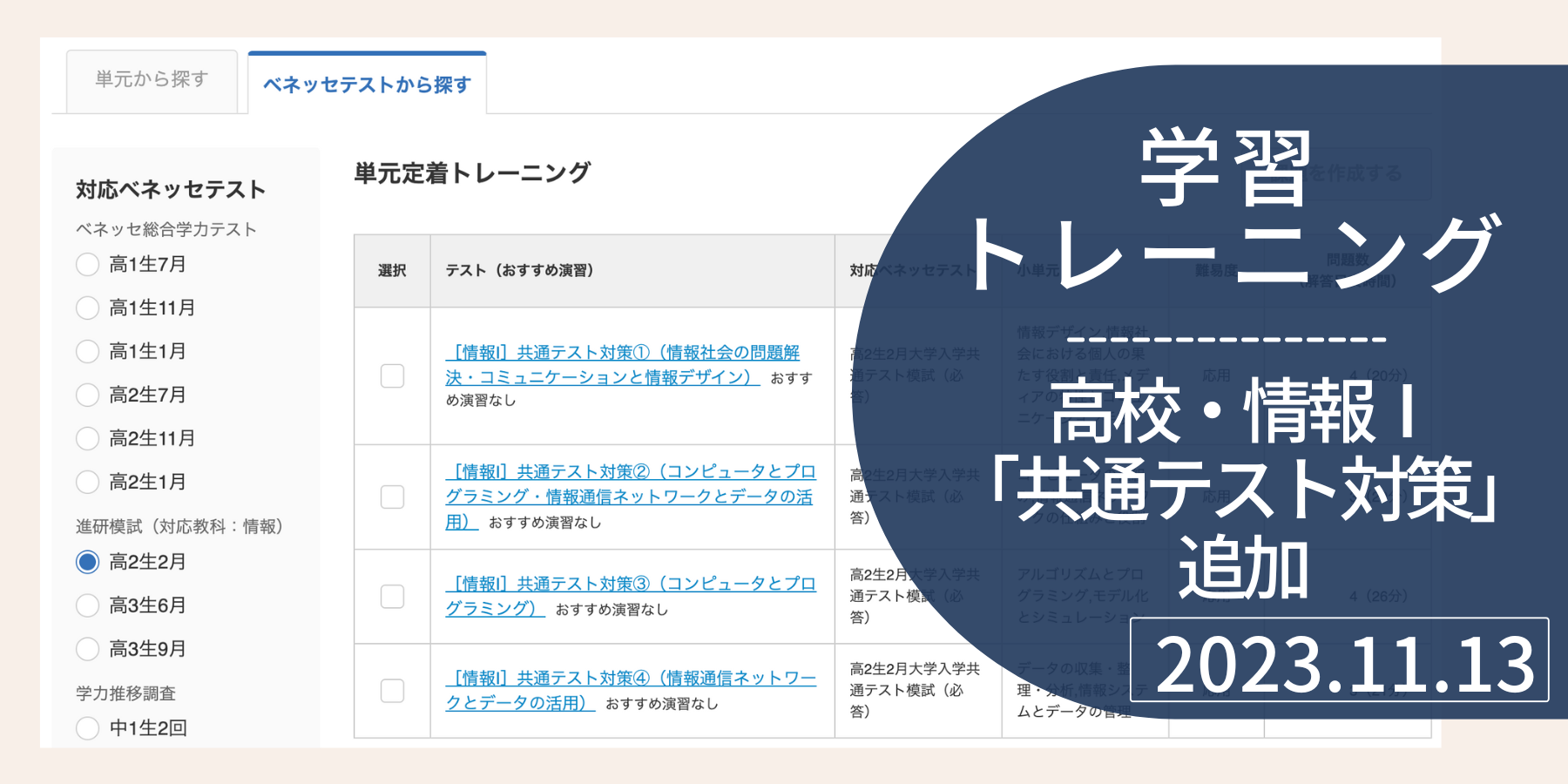Select the 高2生11月 radio button
Viewport: 1568px width, 784px height.
coord(87,438)
